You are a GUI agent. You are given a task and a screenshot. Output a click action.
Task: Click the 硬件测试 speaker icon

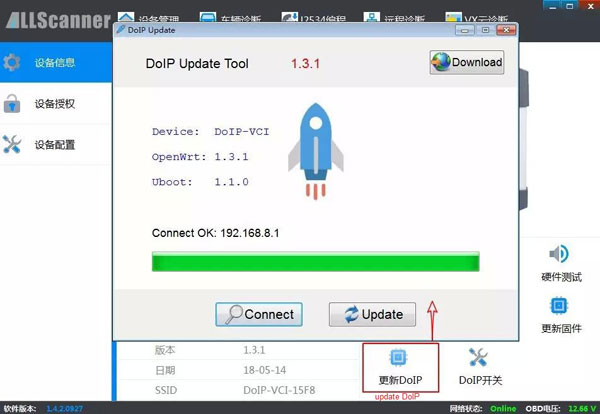(x=559, y=254)
